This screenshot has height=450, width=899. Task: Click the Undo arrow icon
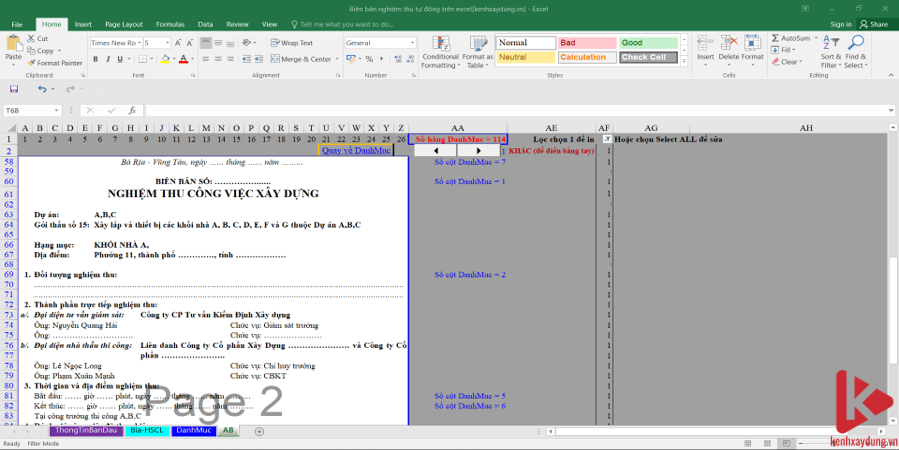point(41,89)
